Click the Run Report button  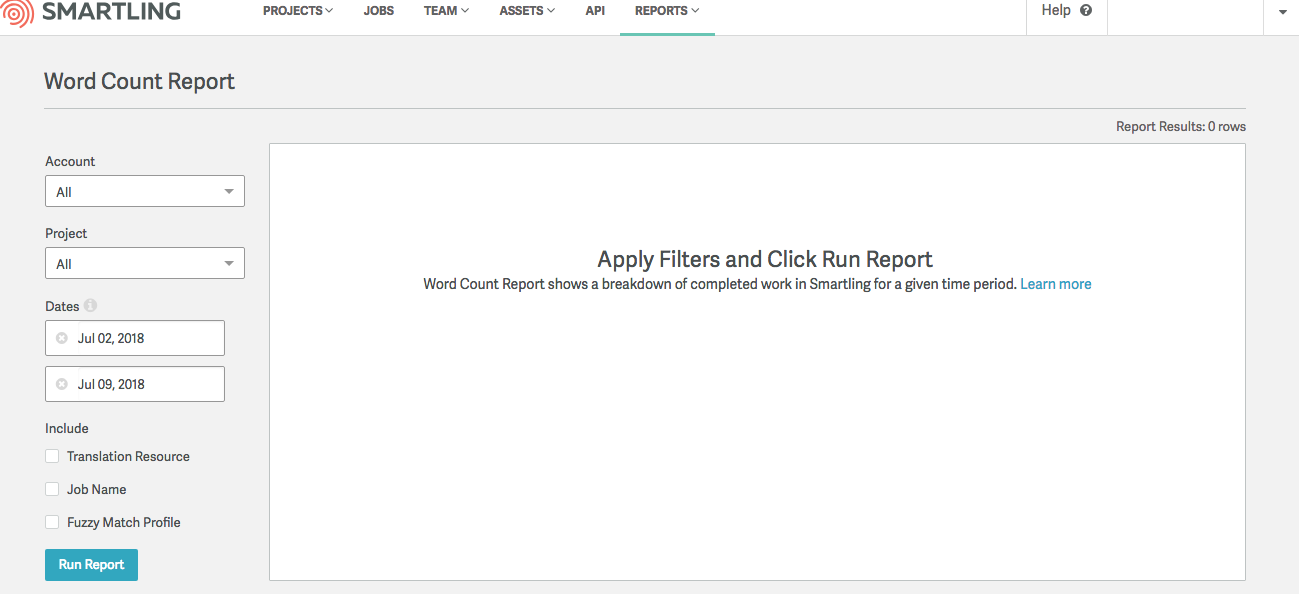[x=91, y=565]
